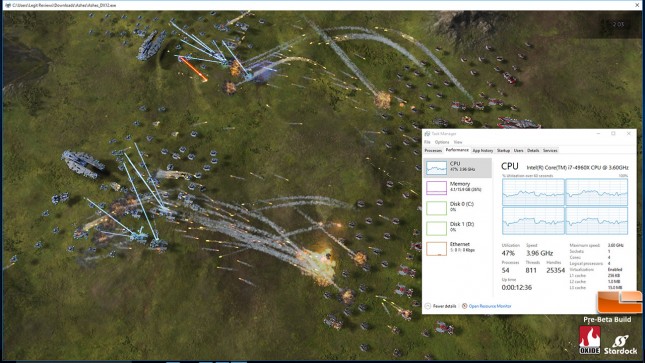Click the Intel Core i7-4960X CPU name
Viewport: 645px width, 363px height.
point(577,168)
